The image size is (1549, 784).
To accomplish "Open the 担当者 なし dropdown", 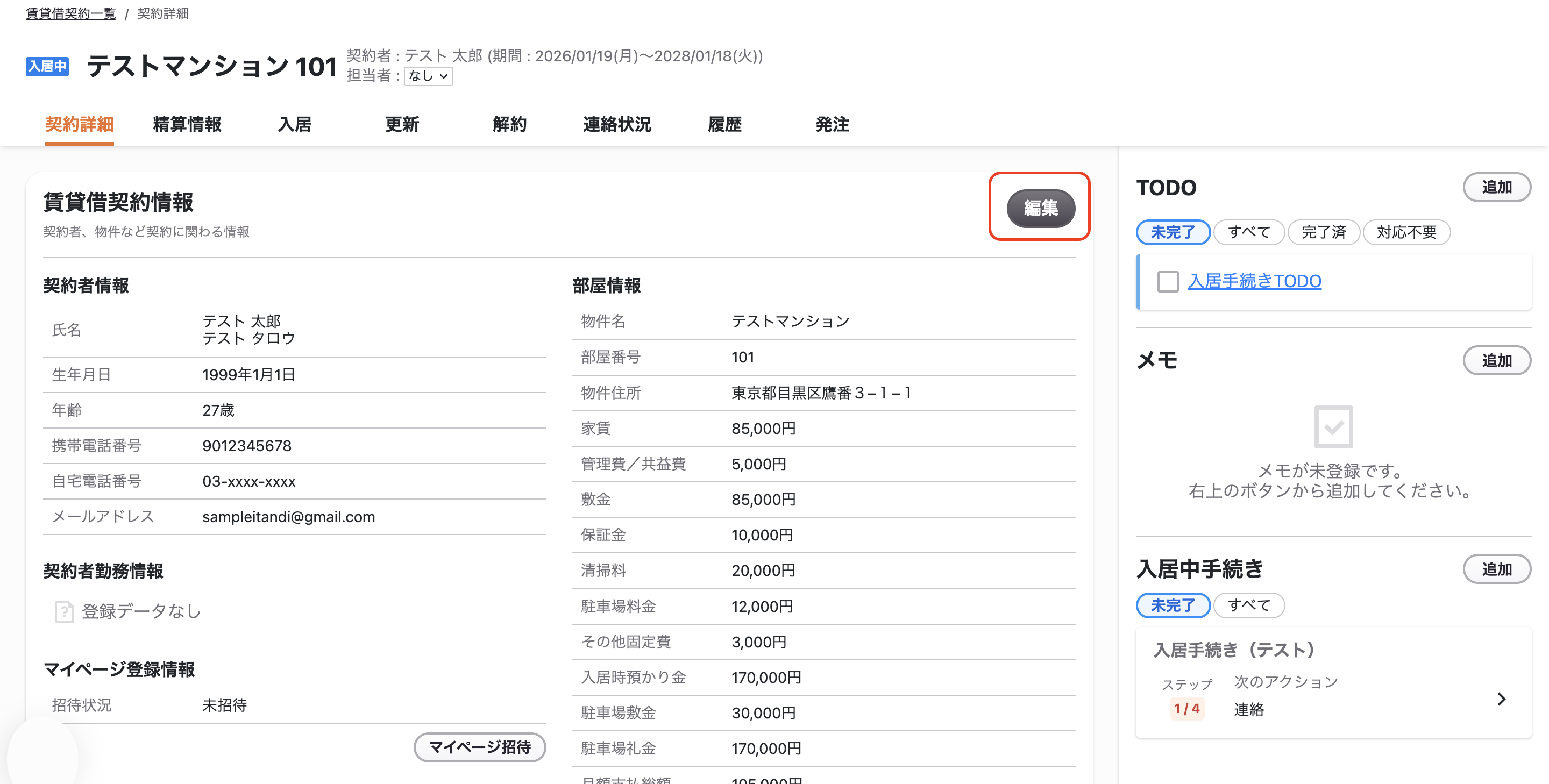I will coord(428,76).
